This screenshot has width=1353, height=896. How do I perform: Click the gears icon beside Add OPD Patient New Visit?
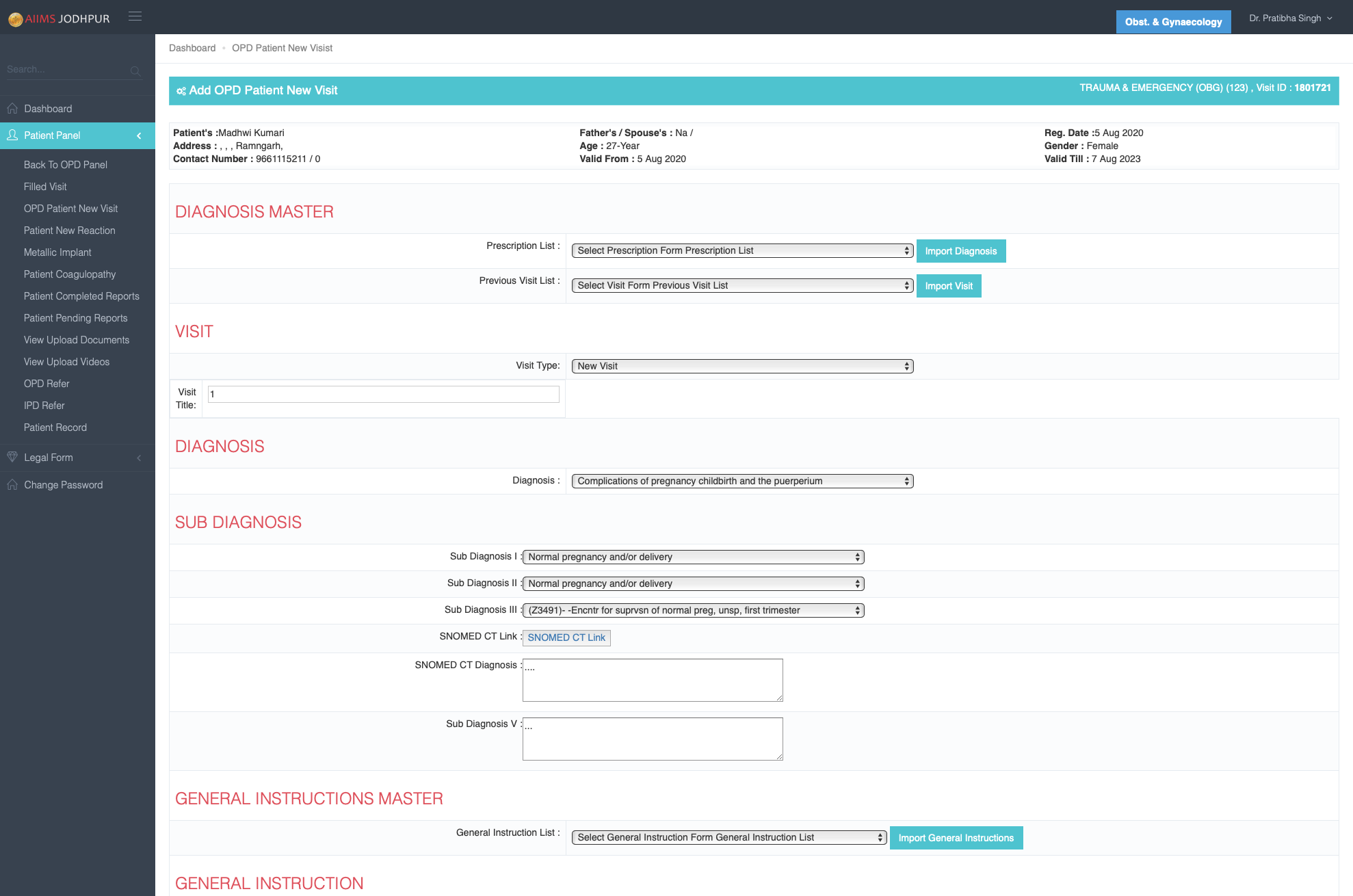(x=181, y=91)
